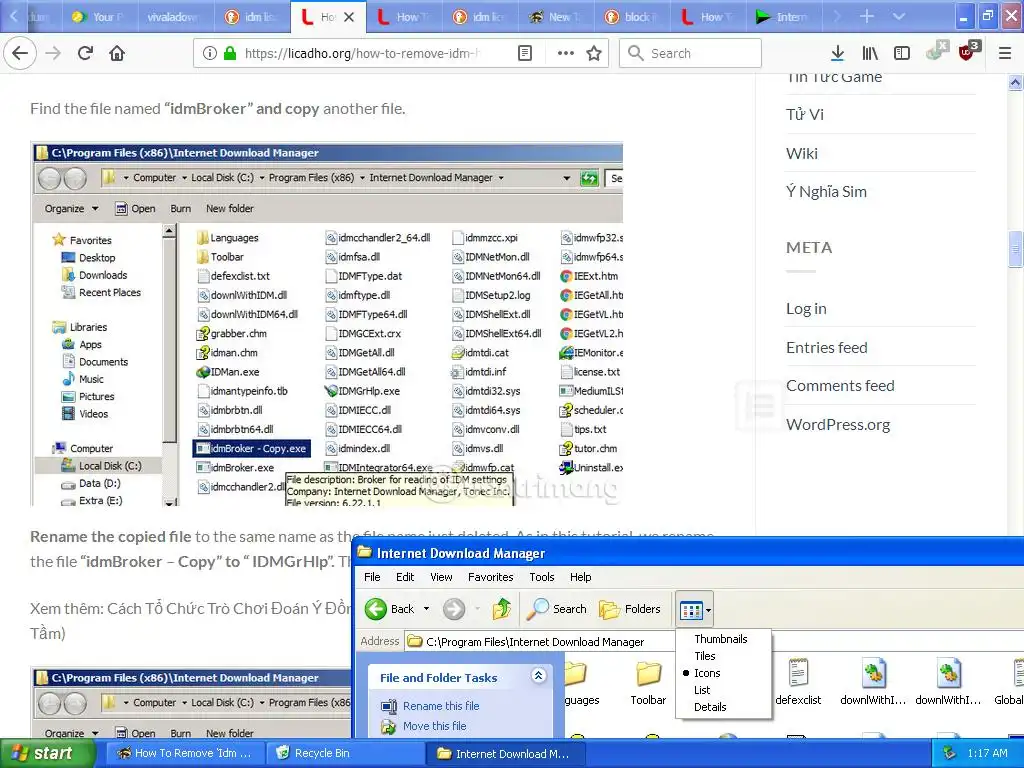Open the Firefox hamburger menu
Screen dimensions: 1024x768
1004,53
